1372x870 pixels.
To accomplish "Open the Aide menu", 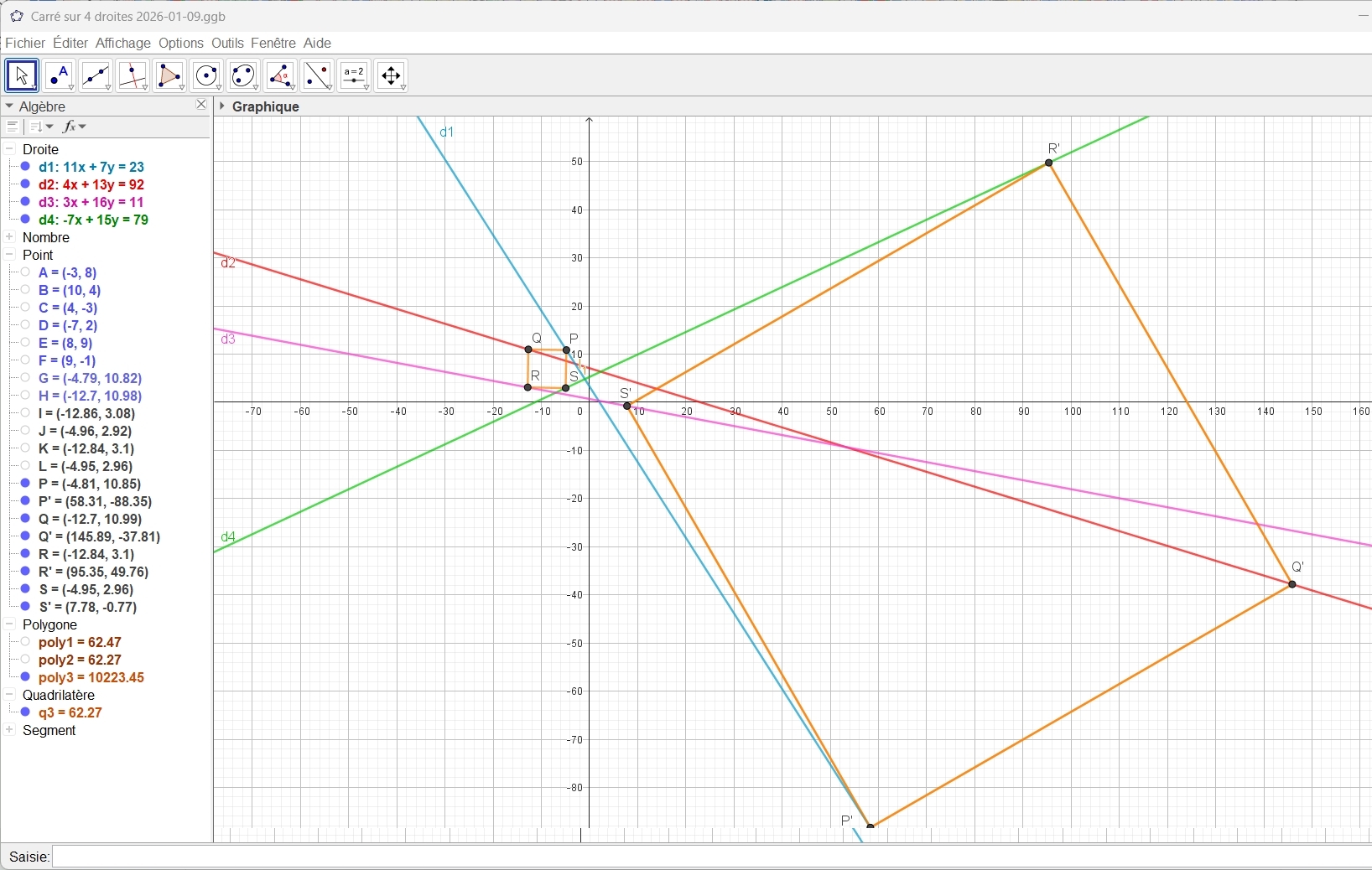I will point(318,44).
